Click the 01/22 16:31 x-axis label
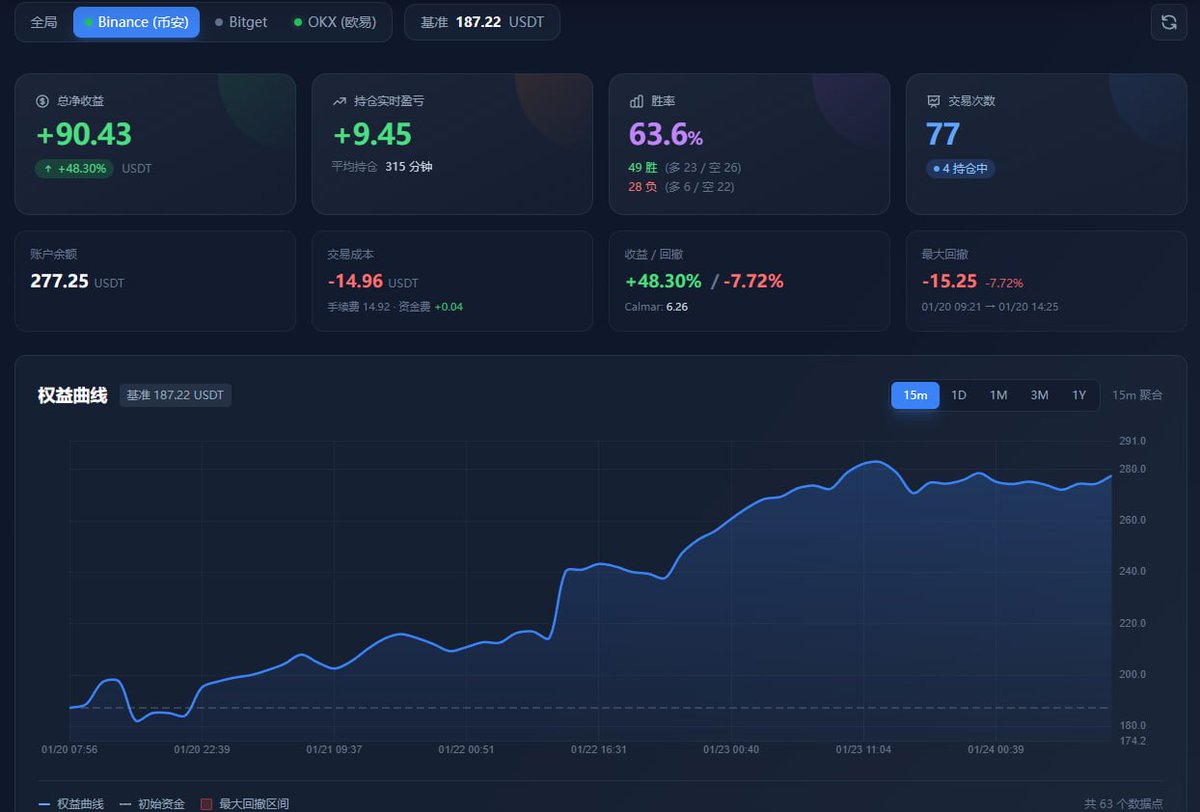This screenshot has height=812, width=1200. 599,749
